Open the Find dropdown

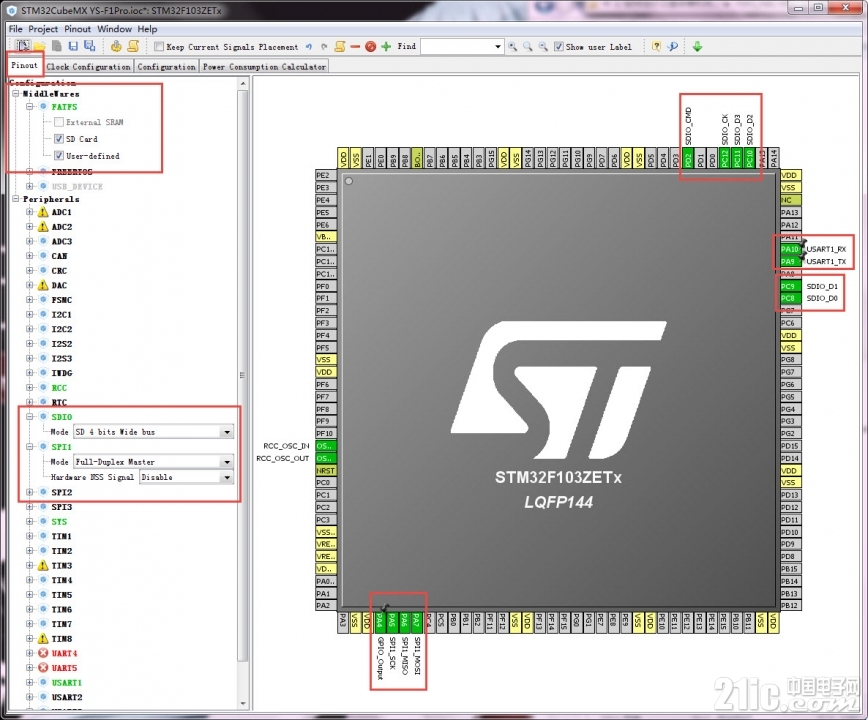pos(498,47)
